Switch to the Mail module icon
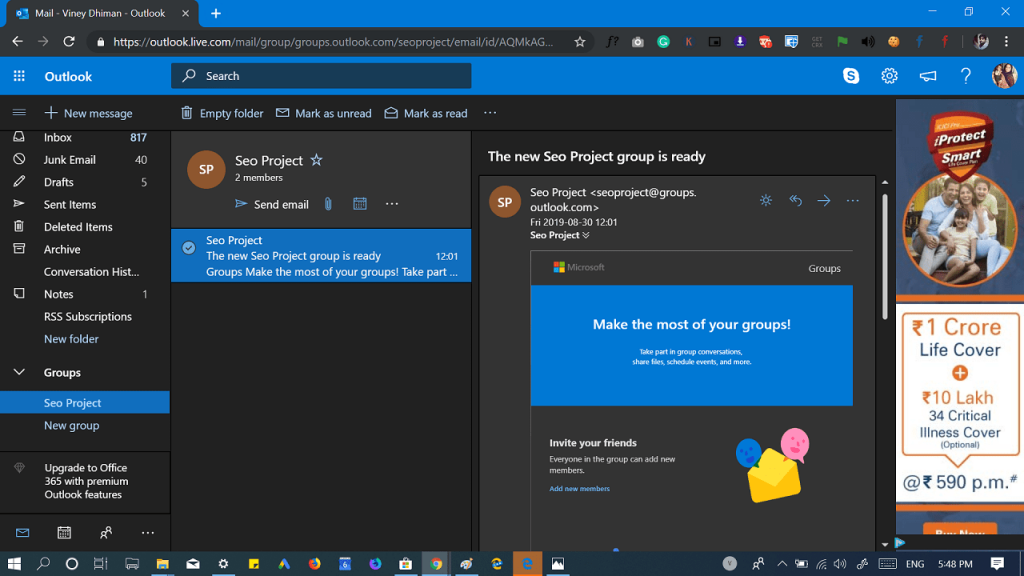This screenshot has height=576, width=1024. pyautogui.click(x=22, y=533)
